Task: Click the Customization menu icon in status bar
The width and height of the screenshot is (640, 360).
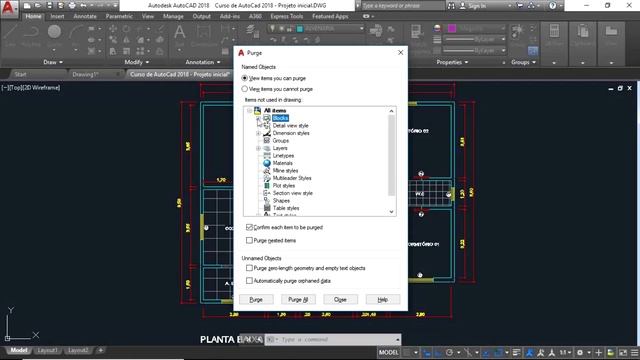Action: point(634,352)
